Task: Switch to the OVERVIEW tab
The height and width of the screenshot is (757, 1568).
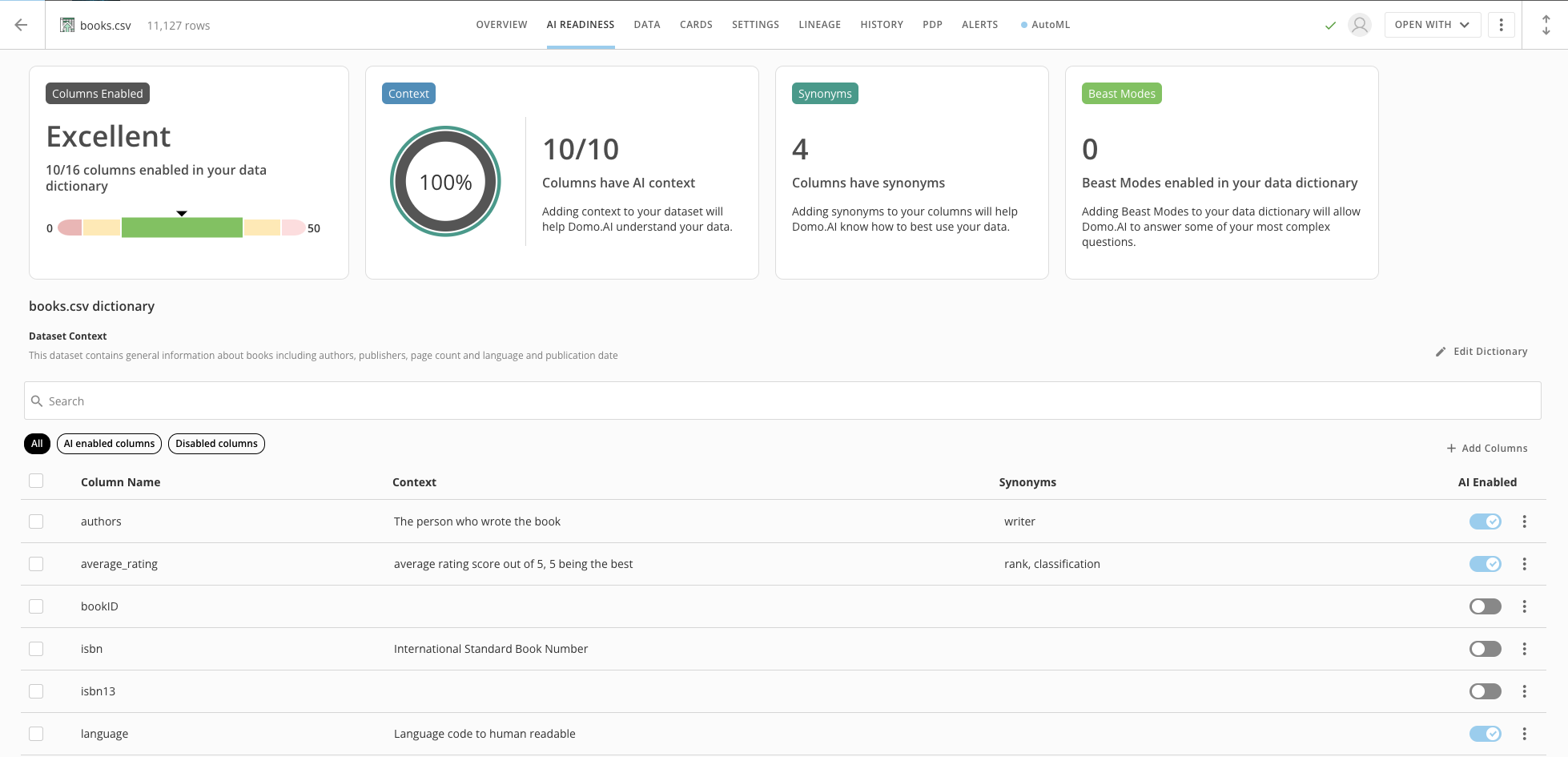Action: point(501,25)
